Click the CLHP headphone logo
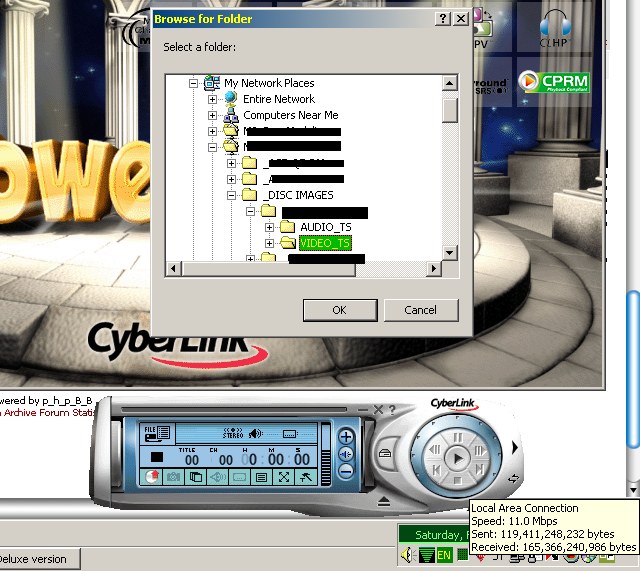This screenshot has width=640, height=571. [555, 29]
